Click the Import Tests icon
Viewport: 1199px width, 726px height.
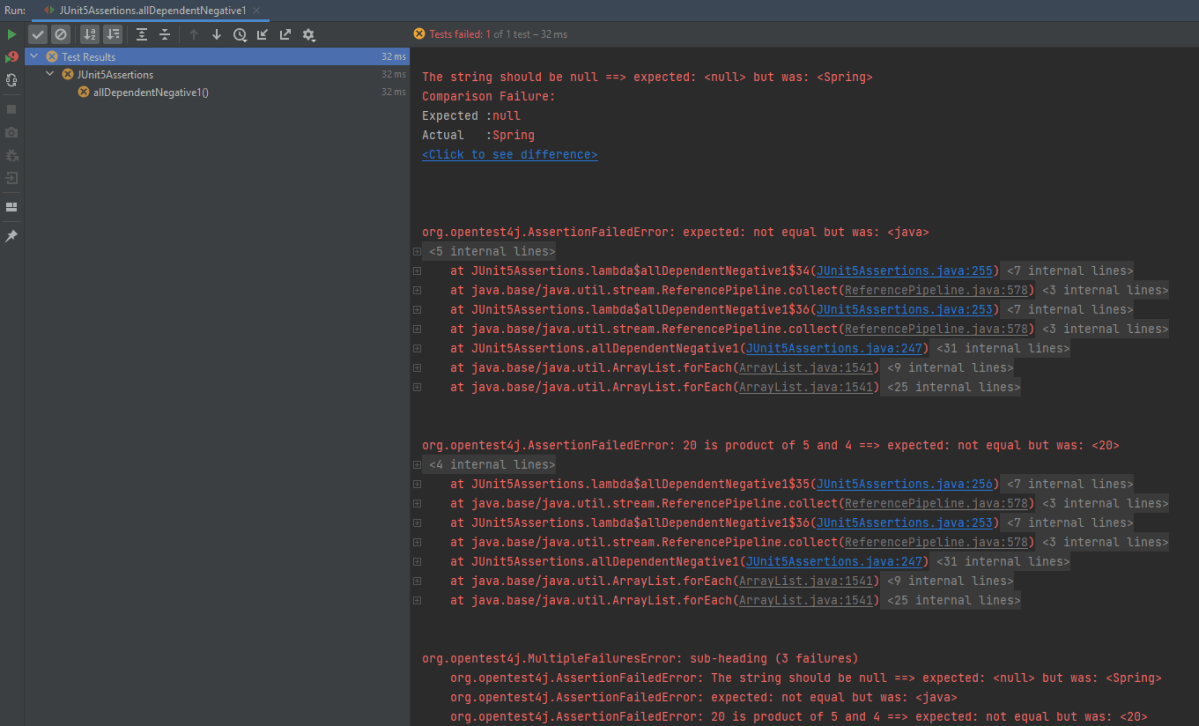(x=263, y=34)
